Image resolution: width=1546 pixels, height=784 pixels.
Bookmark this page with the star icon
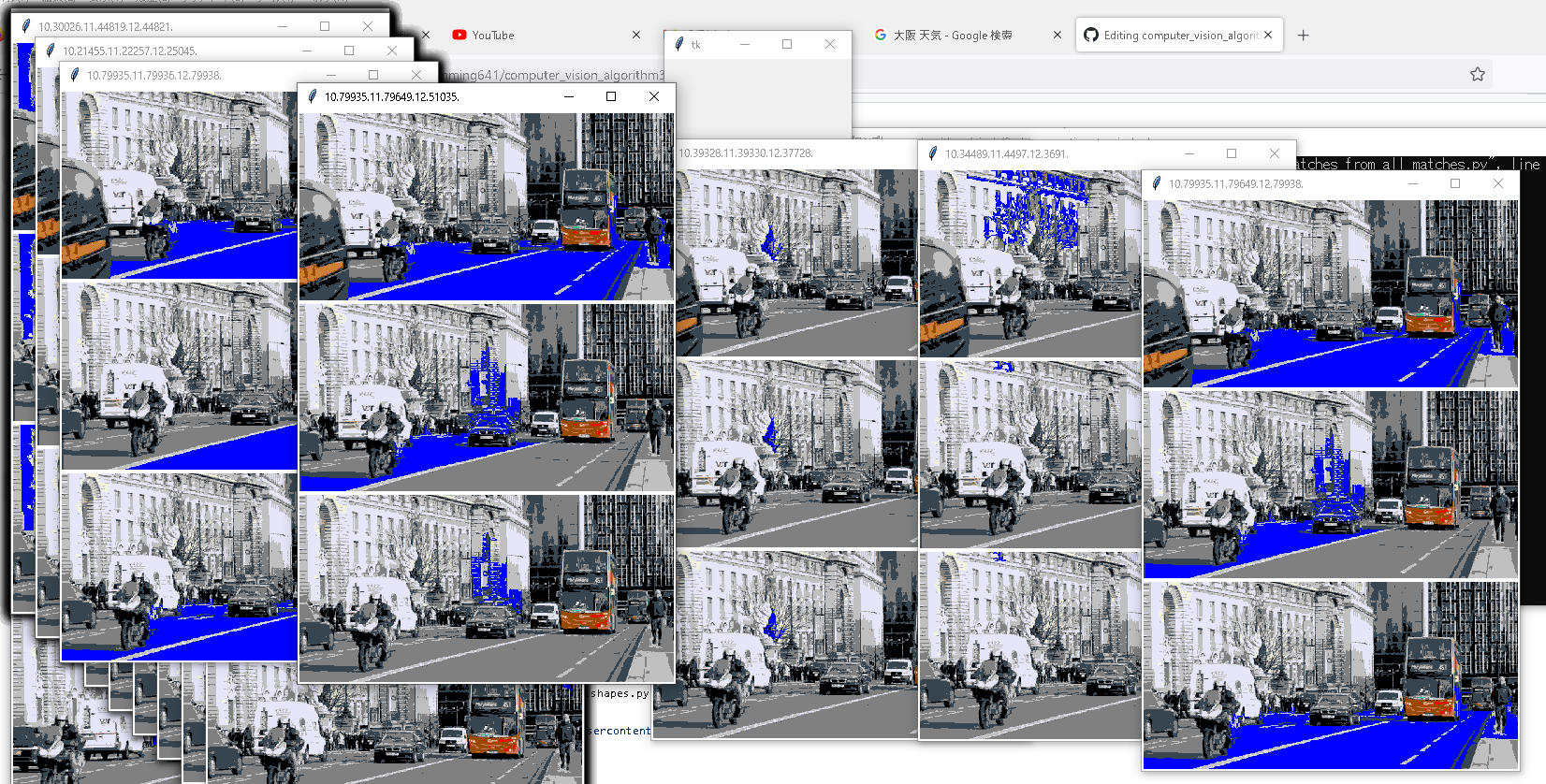[1478, 74]
